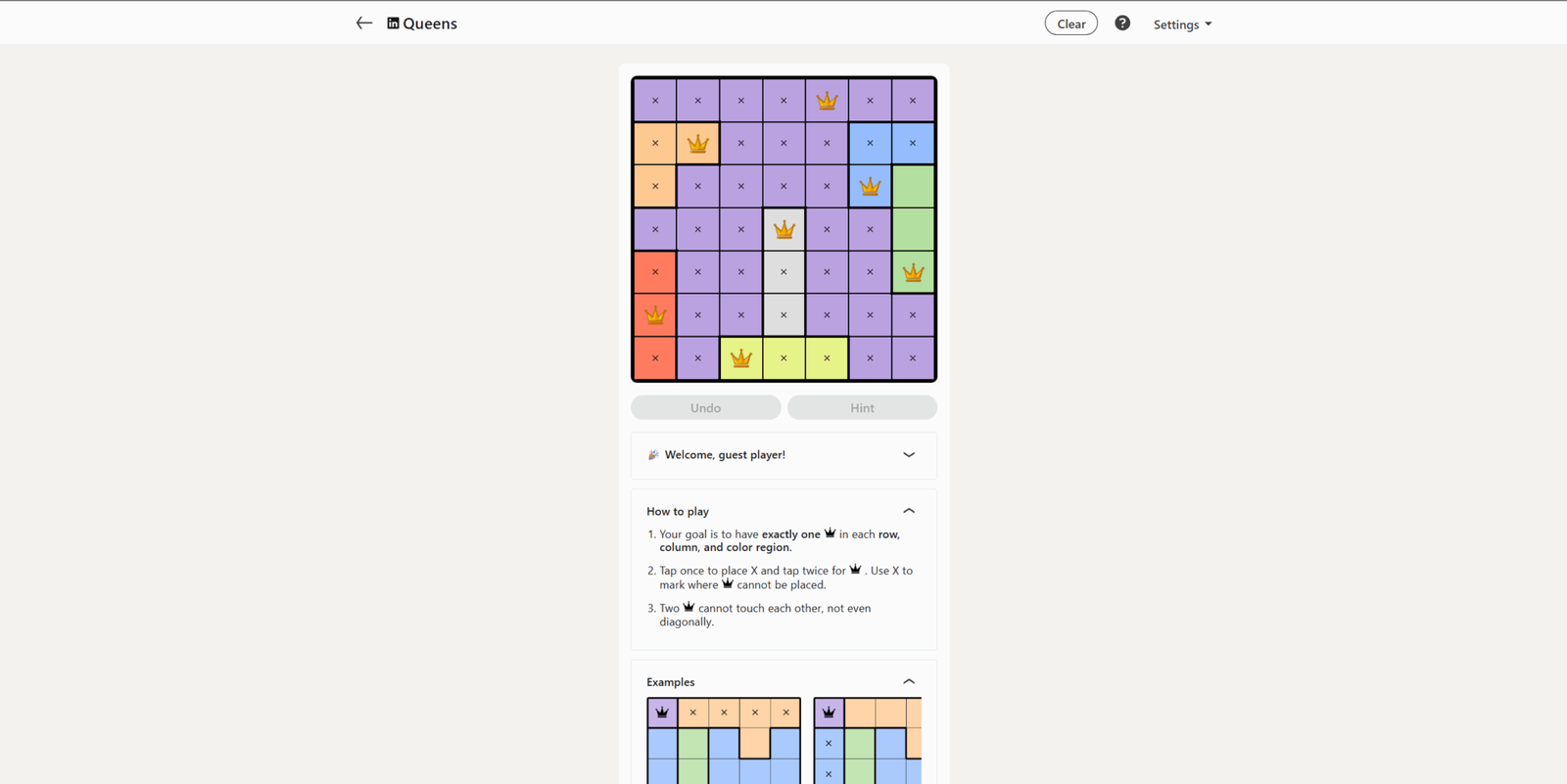Open the help question mark icon
Viewport: 1567px width, 784px height.
tap(1122, 23)
